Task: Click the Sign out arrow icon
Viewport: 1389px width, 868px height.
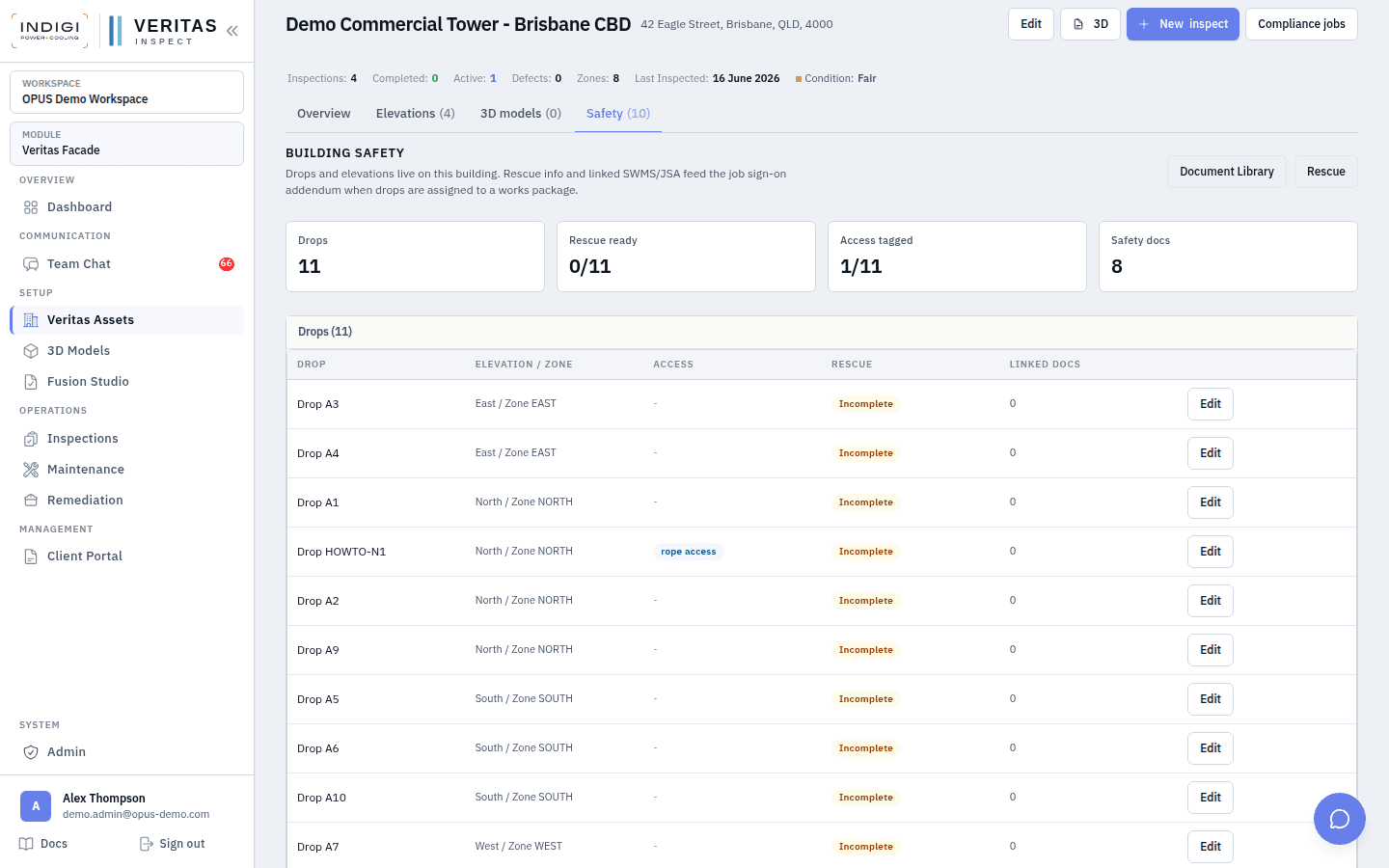Action: click(147, 844)
